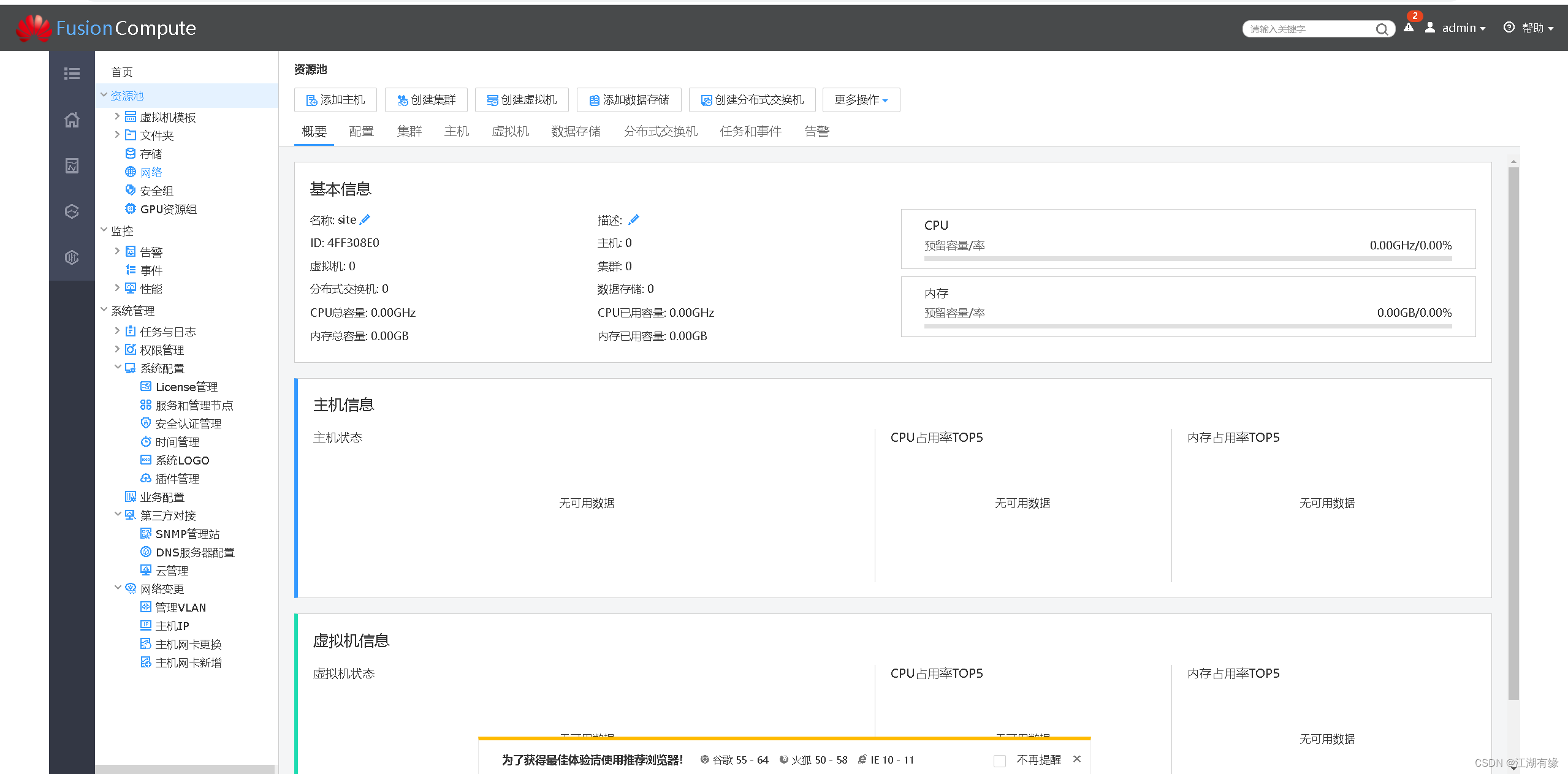Open the 帮助 help dropdown
The height and width of the screenshot is (774, 1568).
click(x=1537, y=28)
